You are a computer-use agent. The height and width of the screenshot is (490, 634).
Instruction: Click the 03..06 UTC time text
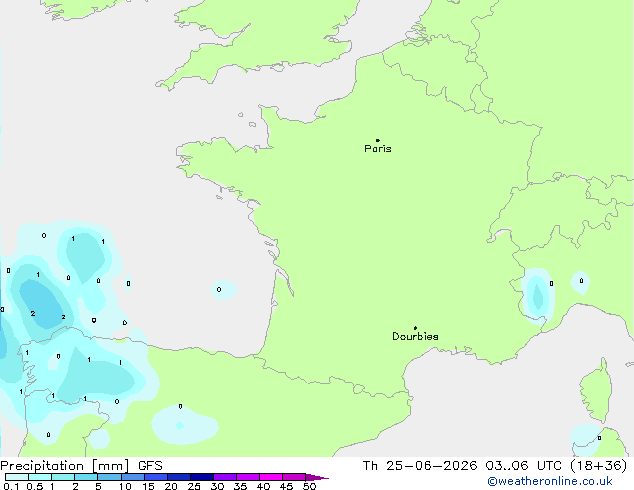pyautogui.click(x=524, y=466)
